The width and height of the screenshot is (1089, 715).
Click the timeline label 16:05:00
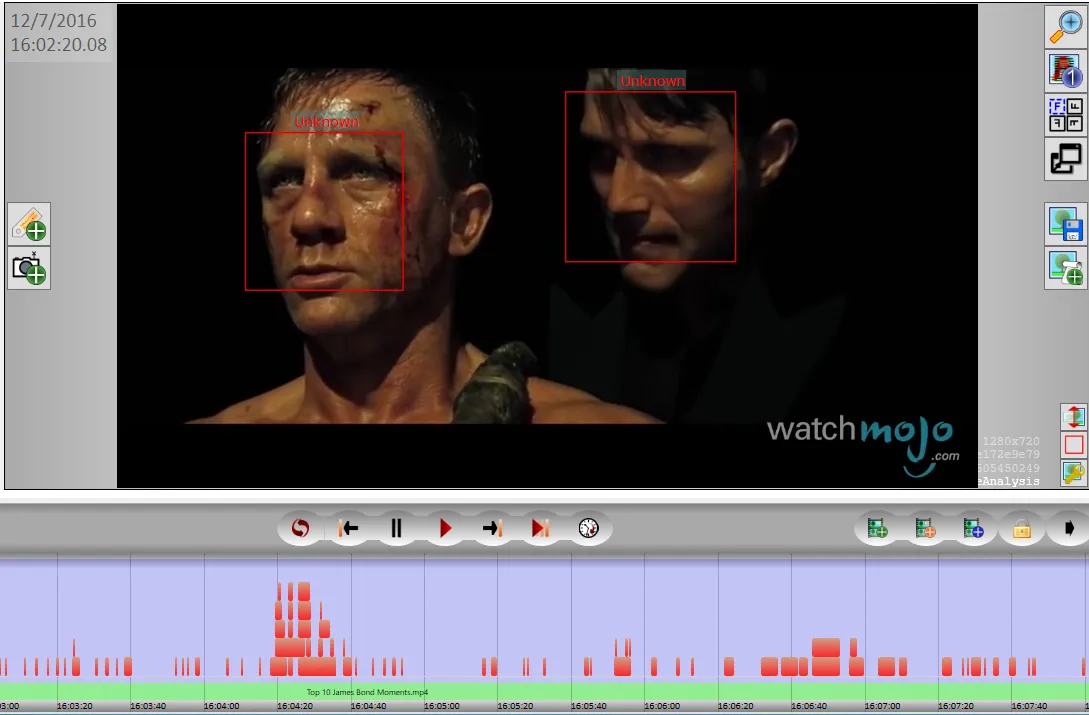coord(442,706)
